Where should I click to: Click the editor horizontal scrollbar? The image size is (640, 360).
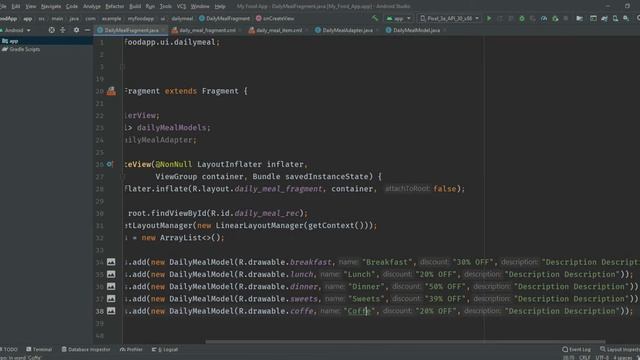pyautogui.click(x=405, y=342)
